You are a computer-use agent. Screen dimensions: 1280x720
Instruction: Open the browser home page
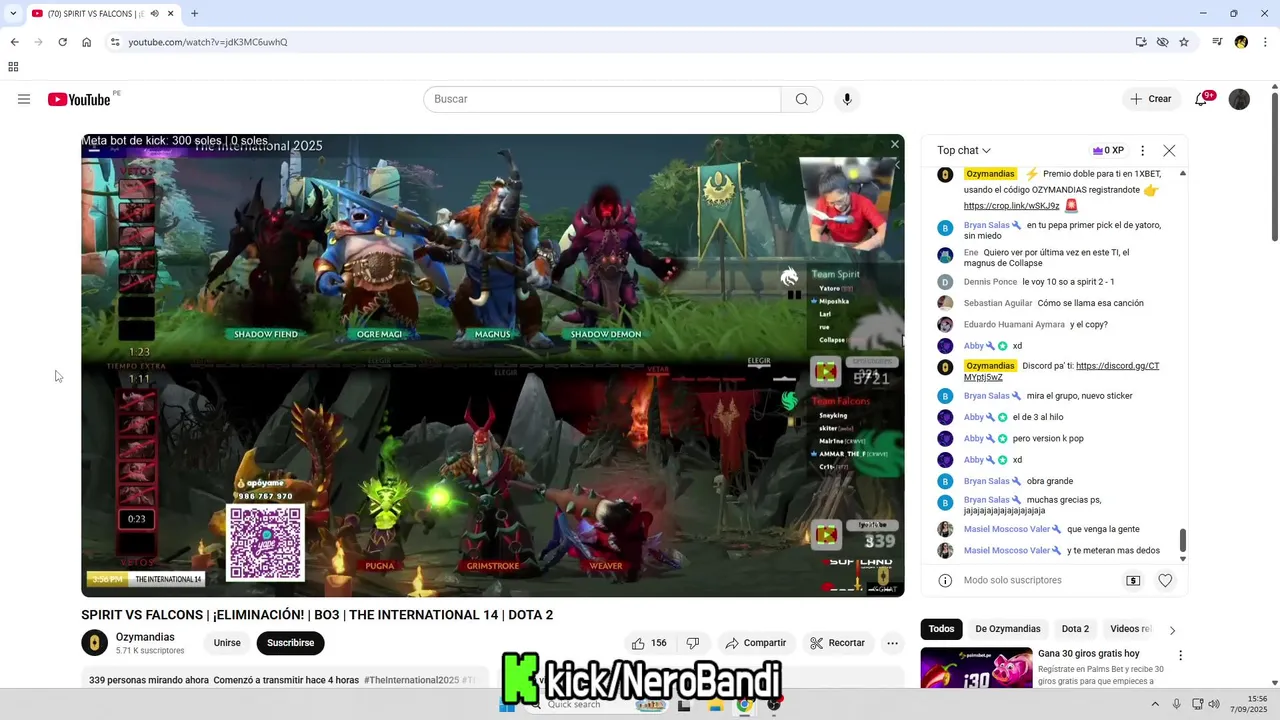(87, 42)
